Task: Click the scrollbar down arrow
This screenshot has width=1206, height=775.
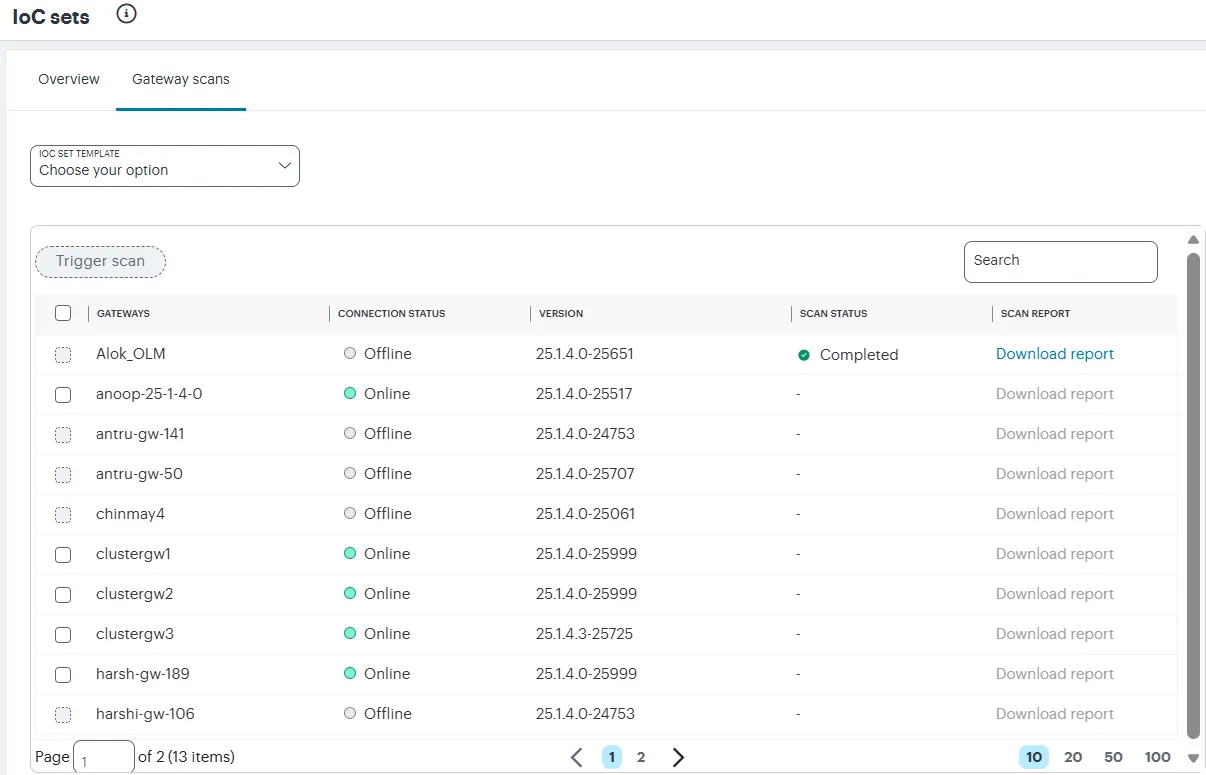Action: (x=1193, y=758)
